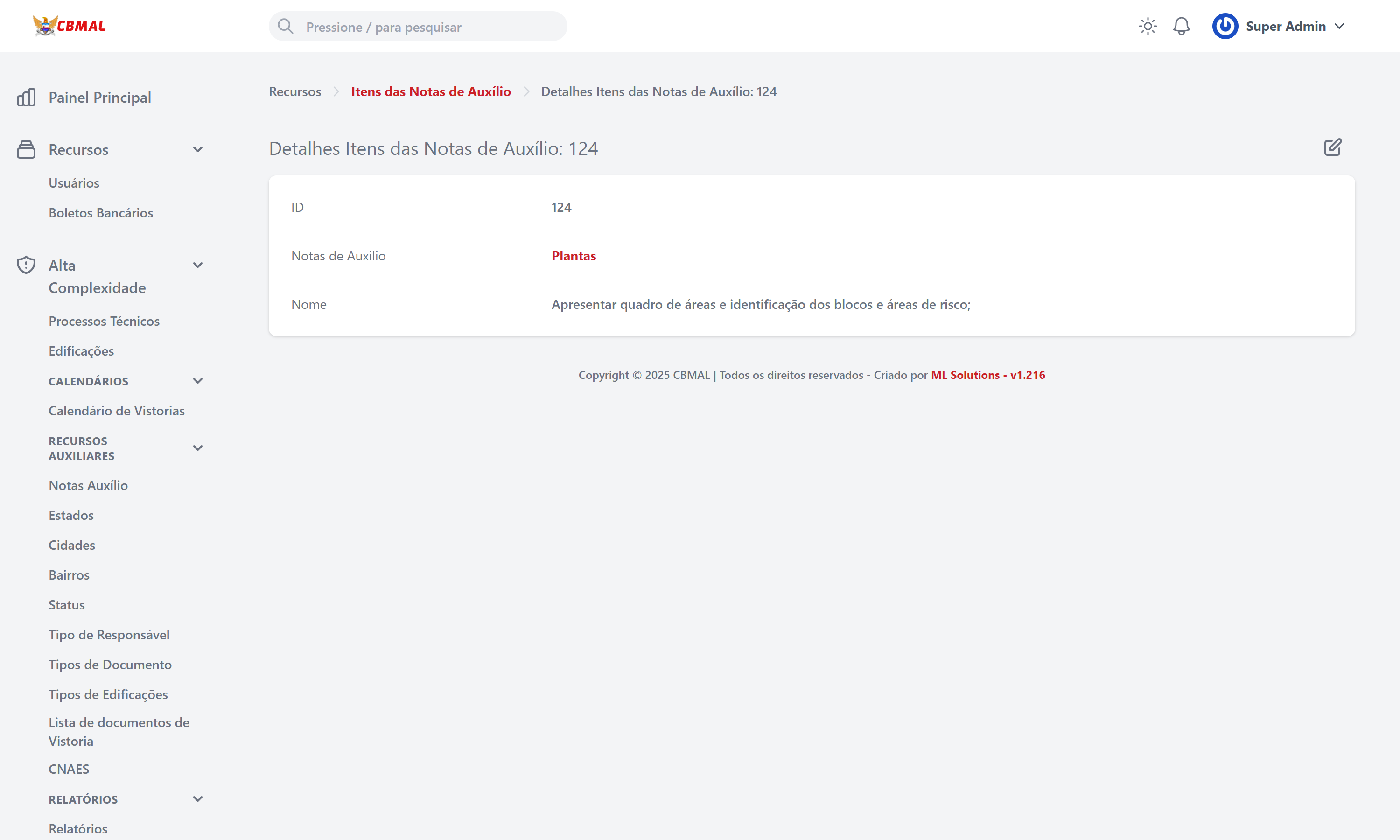
Task: Click the CBMAL logo
Action: (x=69, y=26)
